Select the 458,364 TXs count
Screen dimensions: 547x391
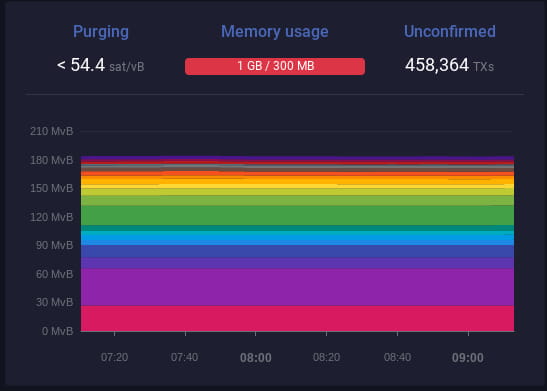click(x=449, y=65)
